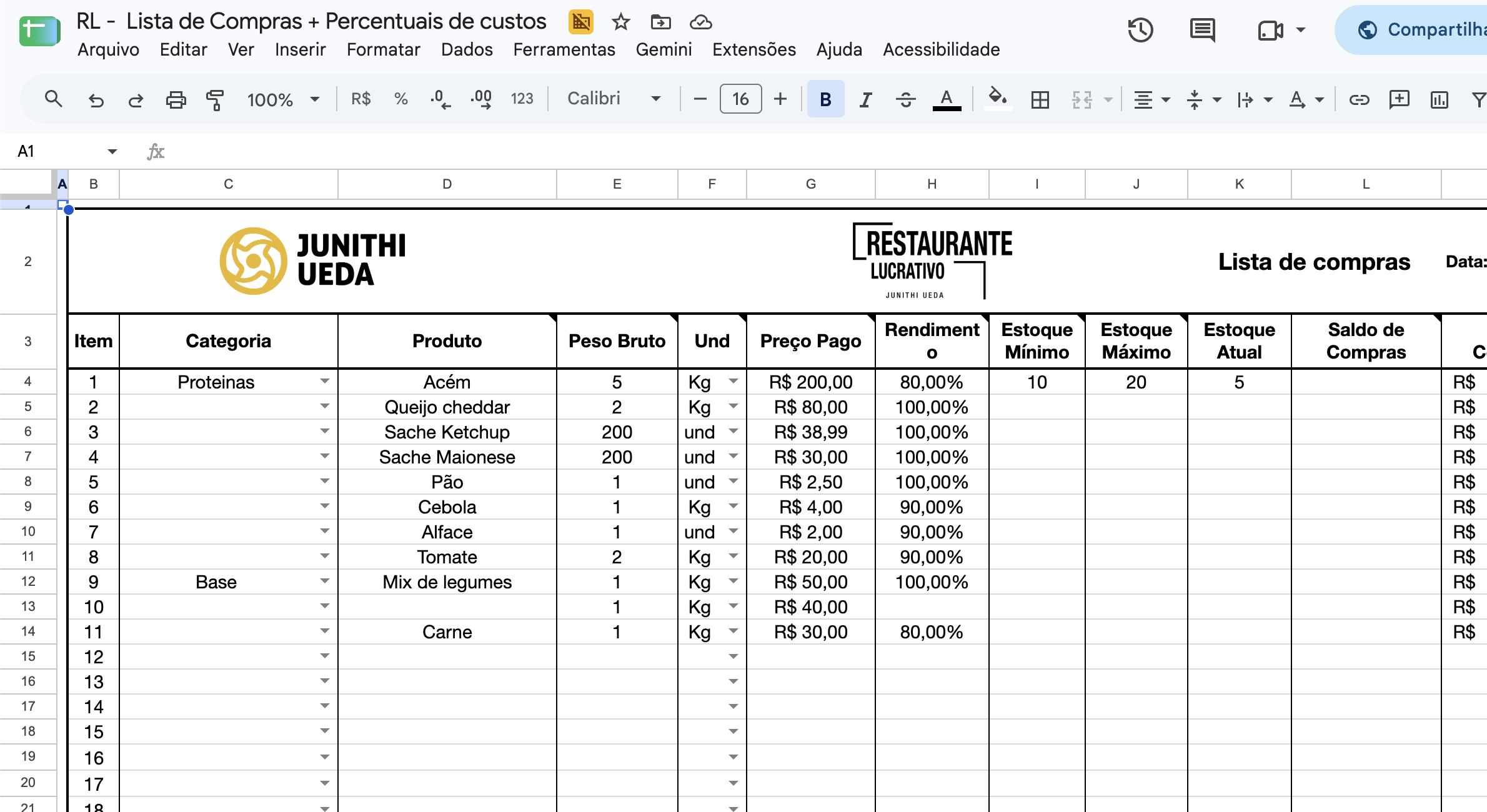1487x812 pixels.
Task: Click the font size field showing 16
Action: (740, 99)
